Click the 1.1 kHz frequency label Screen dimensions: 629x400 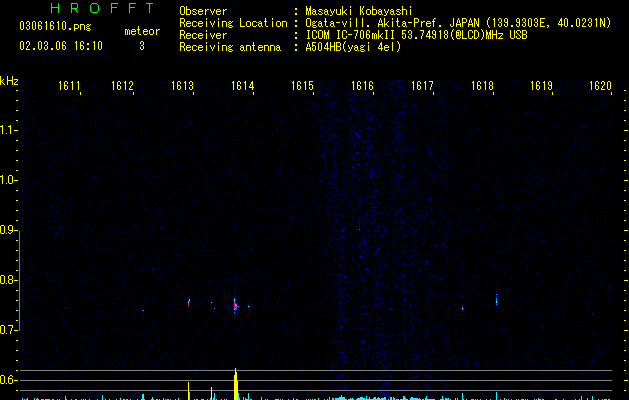[7, 130]
